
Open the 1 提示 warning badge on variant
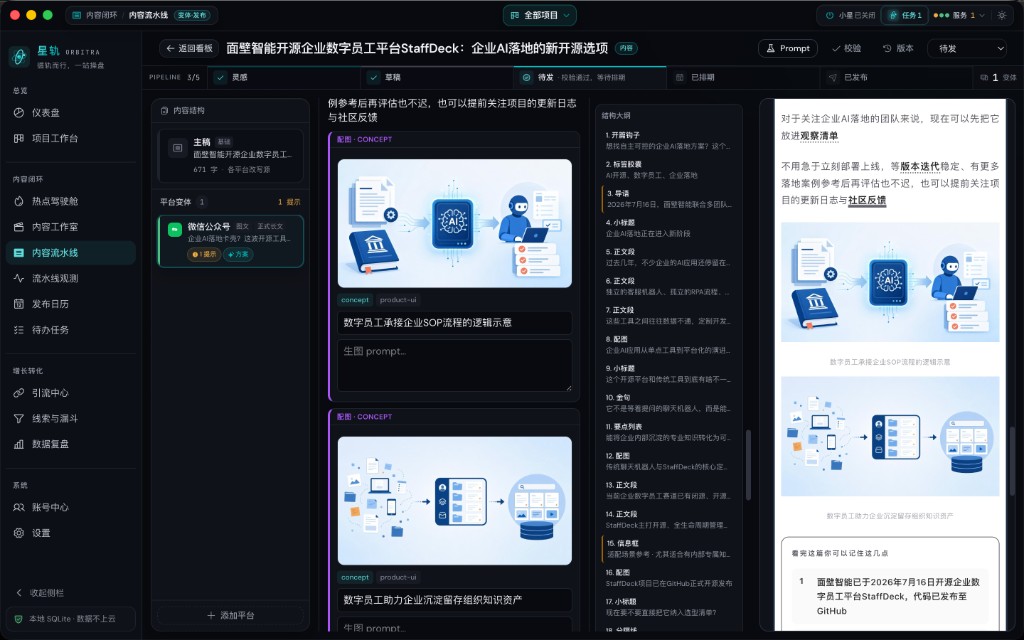pyautogui.click(x=204, y=254)
